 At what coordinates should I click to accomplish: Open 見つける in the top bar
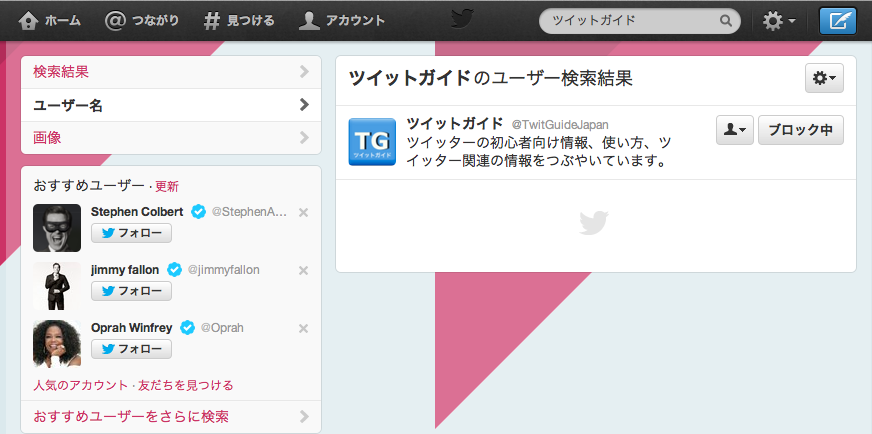click(239, 21)
